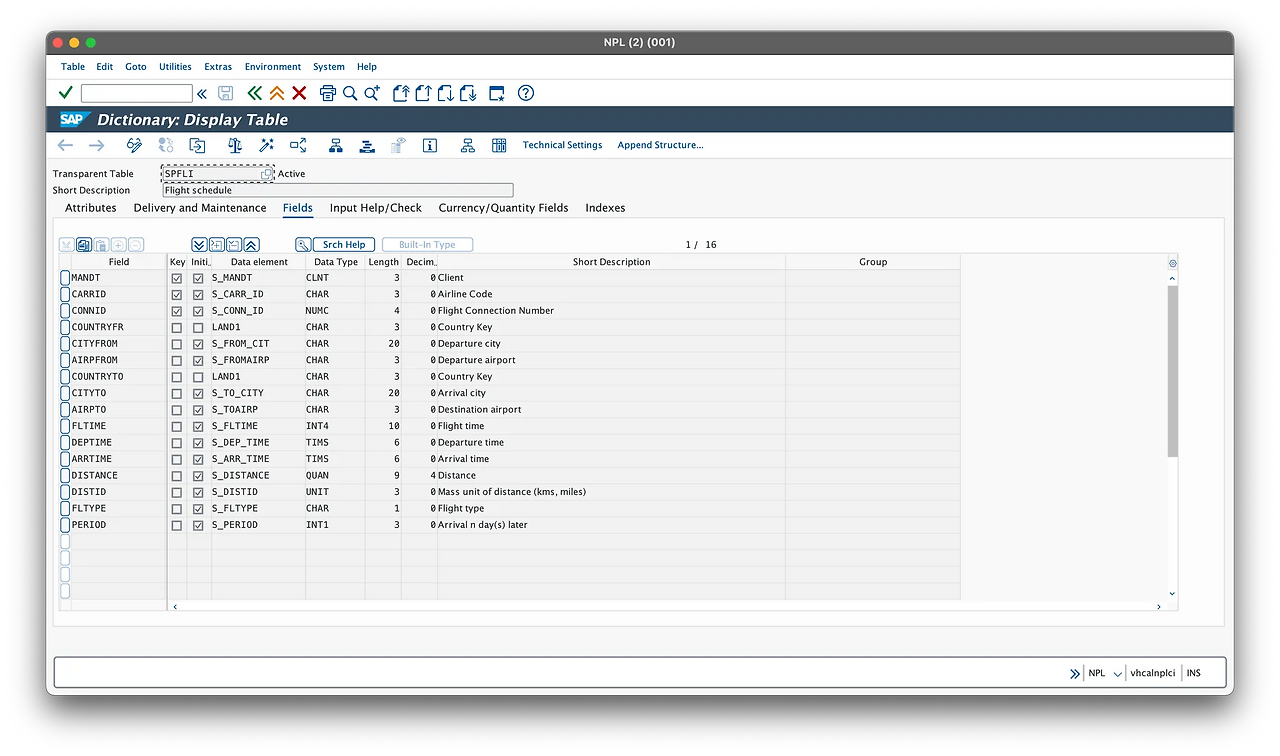1280x756 pixels.
Task: Expand status bar system info arrows
Action: [1075, 673]
